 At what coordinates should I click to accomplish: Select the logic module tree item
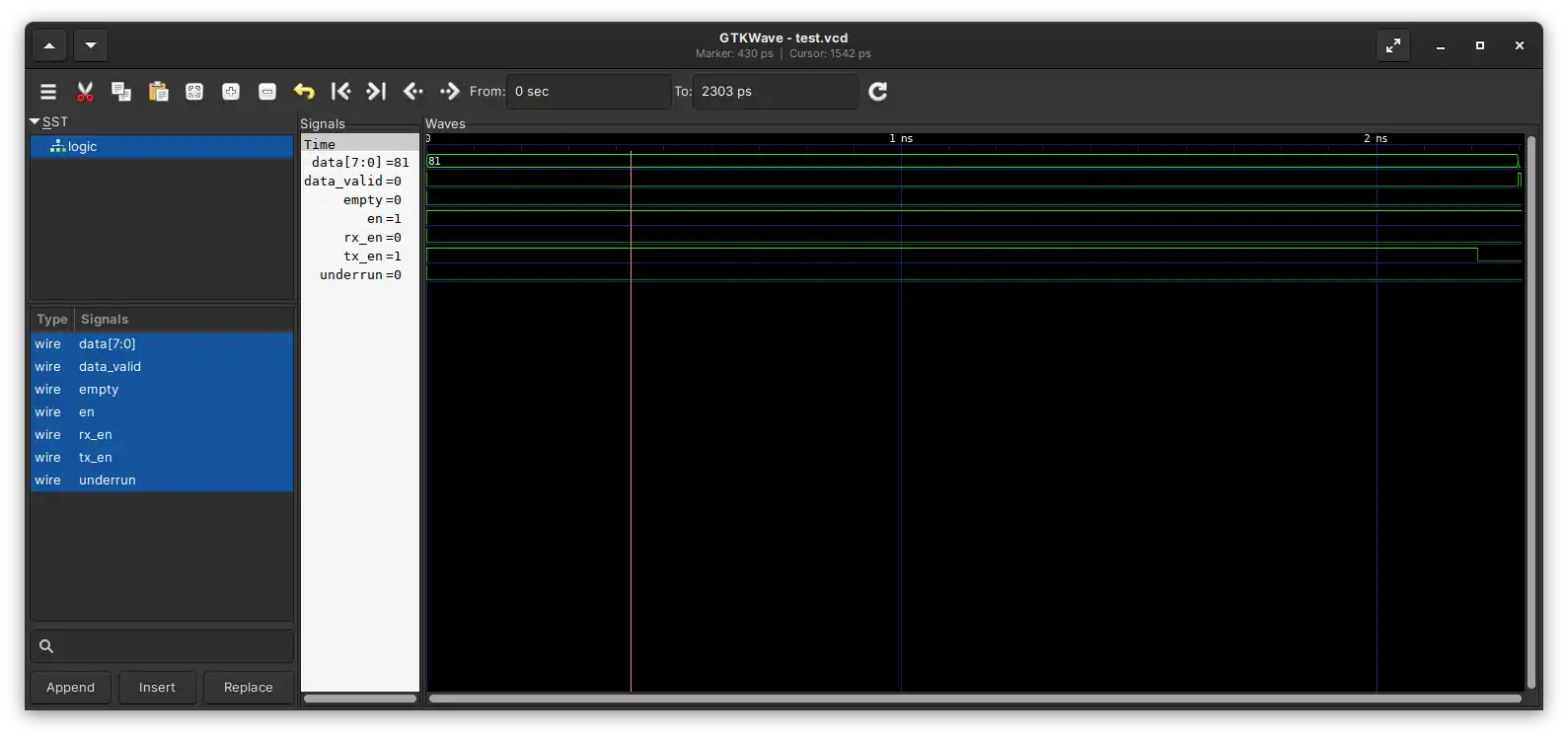(82, 147)
